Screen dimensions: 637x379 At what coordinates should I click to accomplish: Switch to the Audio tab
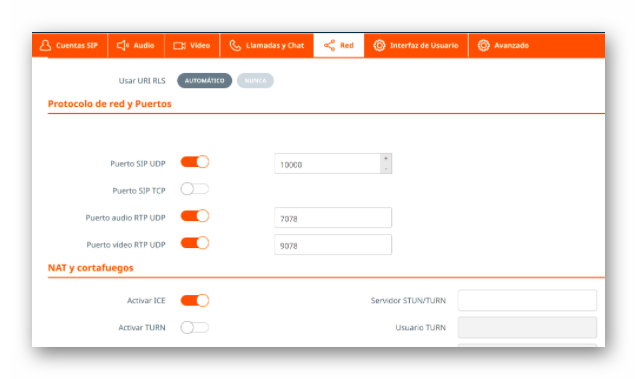point(136,45)
